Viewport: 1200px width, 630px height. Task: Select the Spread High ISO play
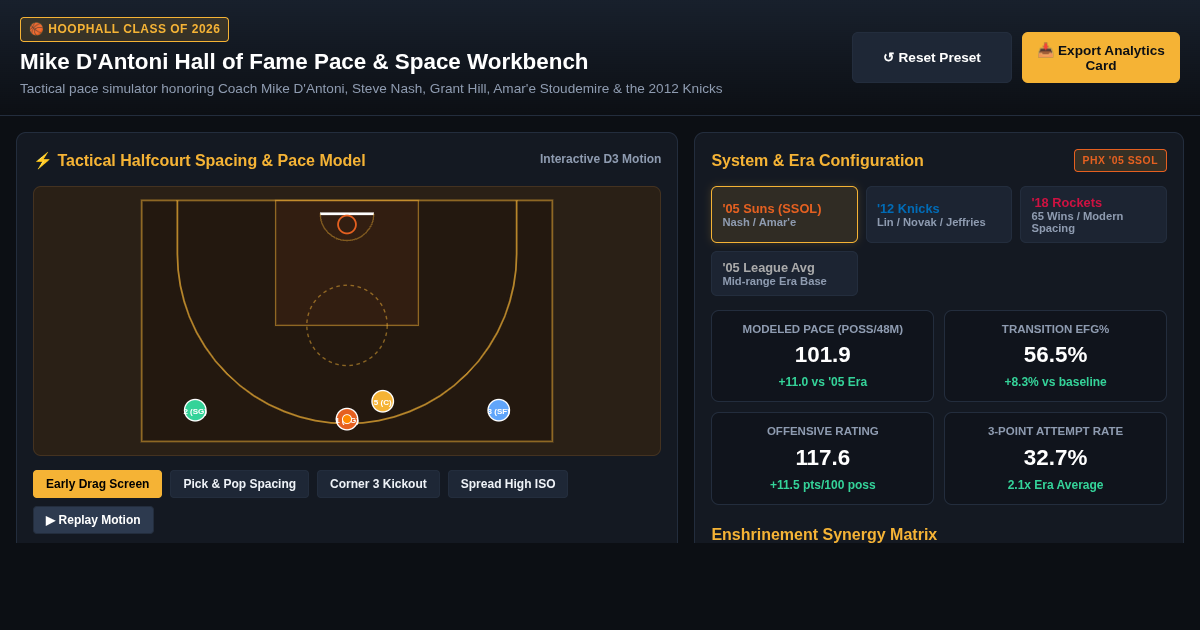tap(508, 484)
